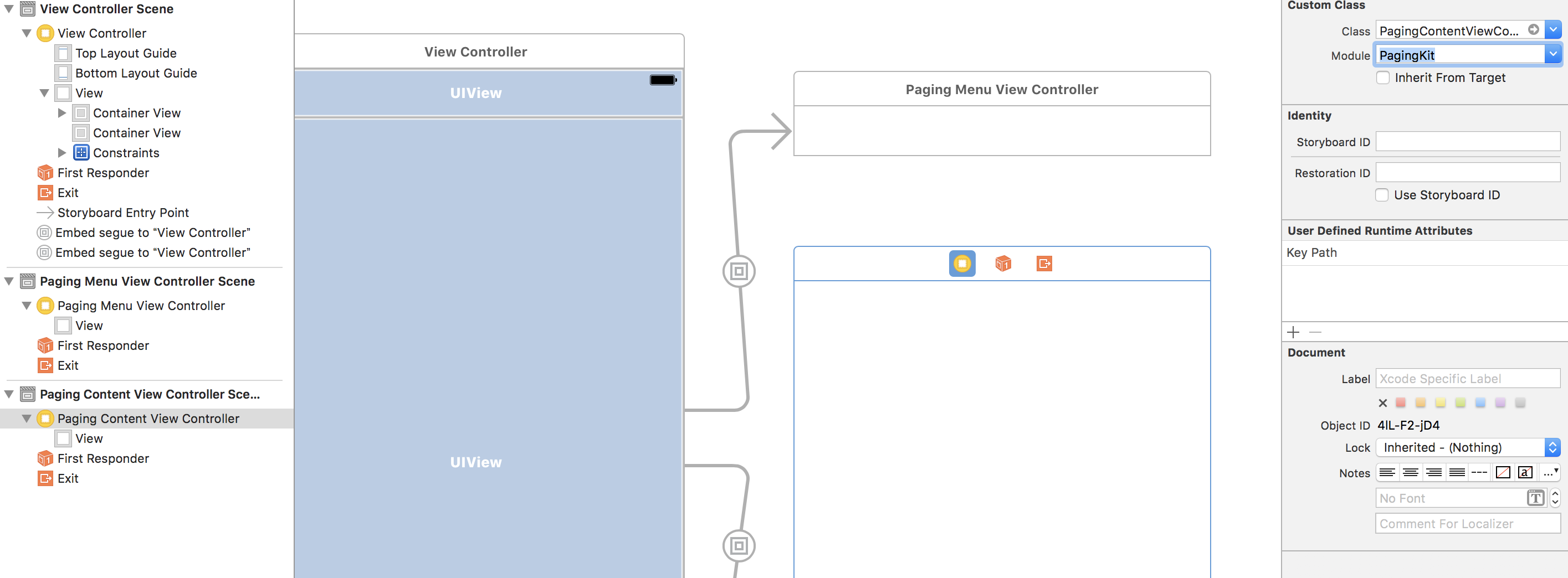Open the Notes more options ellipsis dropdown

click(x=1550, y=472)
